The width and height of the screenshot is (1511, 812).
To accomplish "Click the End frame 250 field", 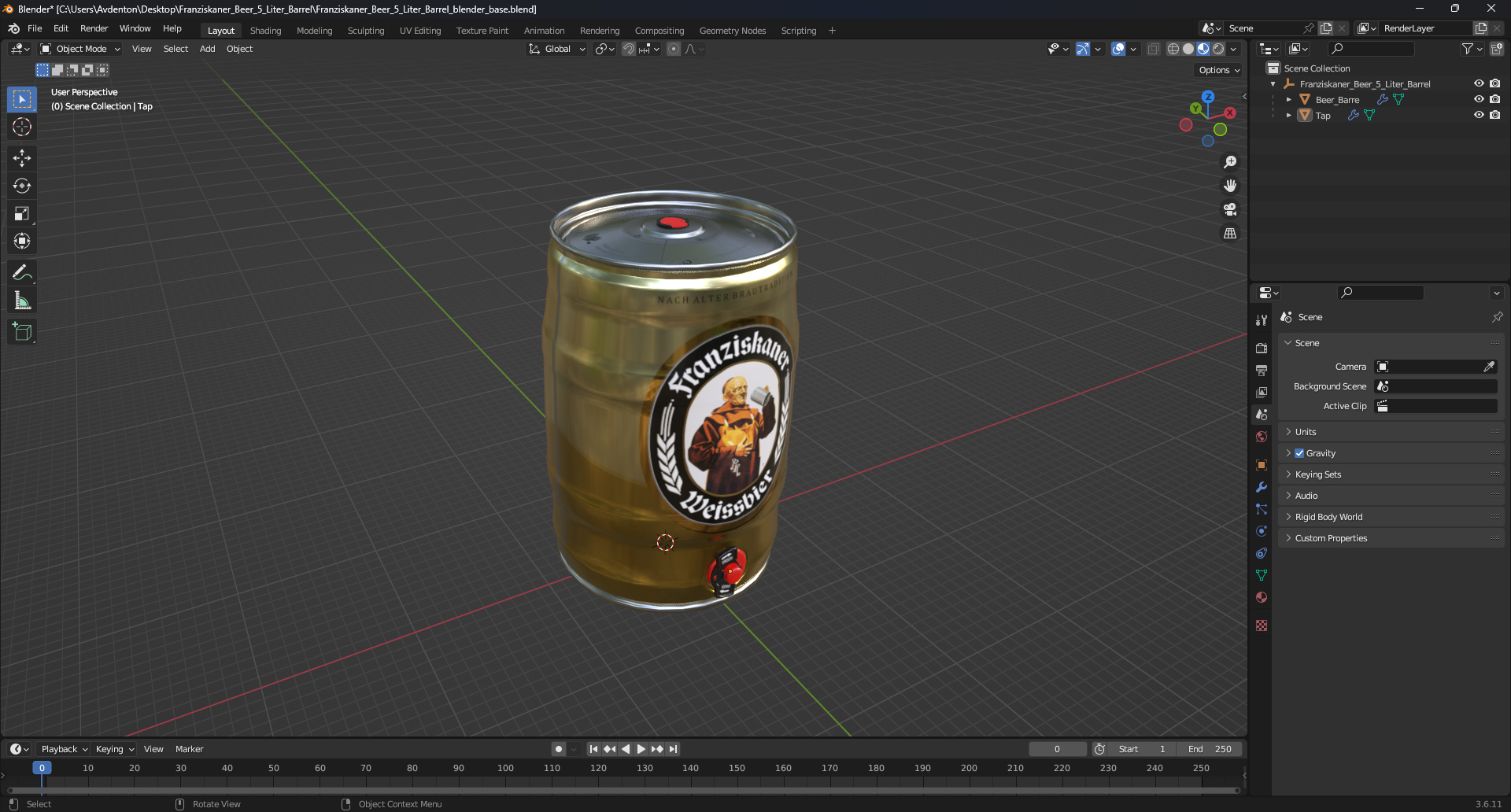I will [1210, 749].
